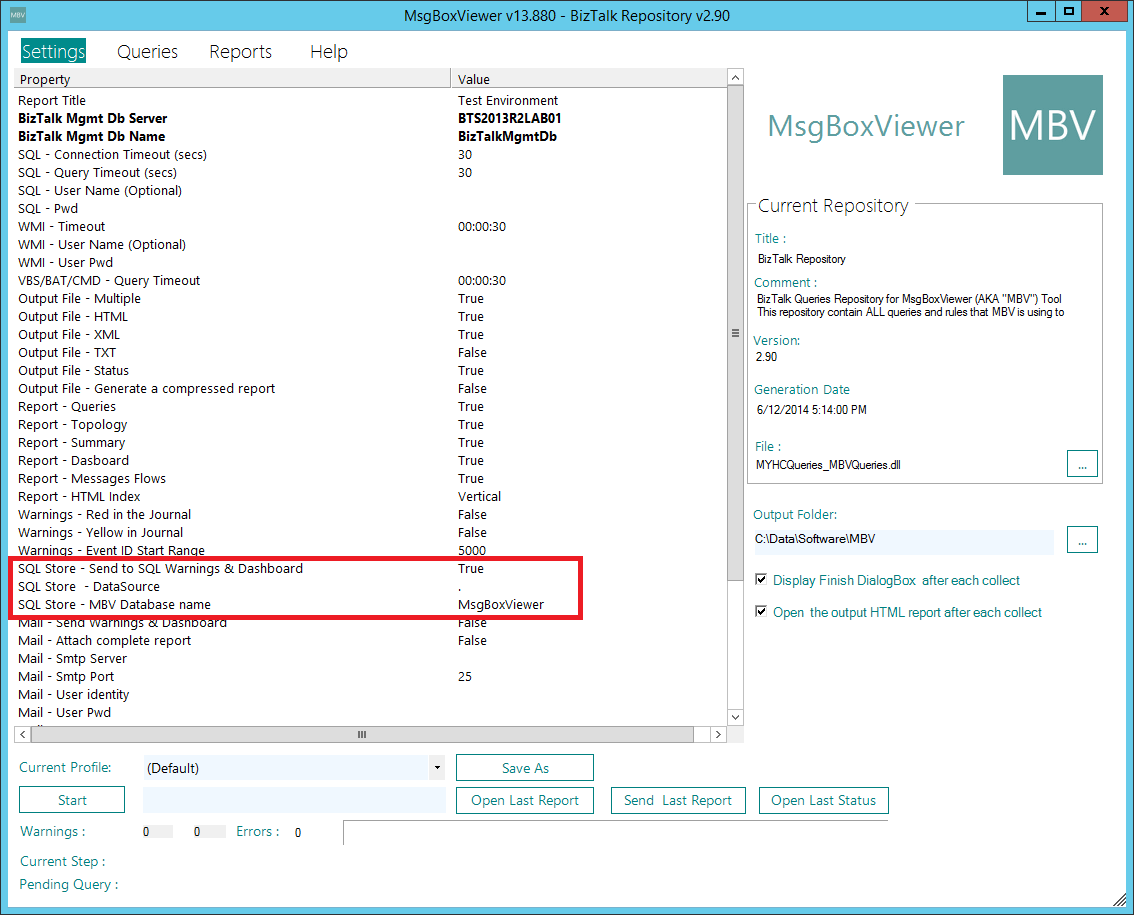This screenshot has width=1134, height=915.
Task: Select Report - HTML Index row
Action: pyautogui.click(x=370, y=497)
